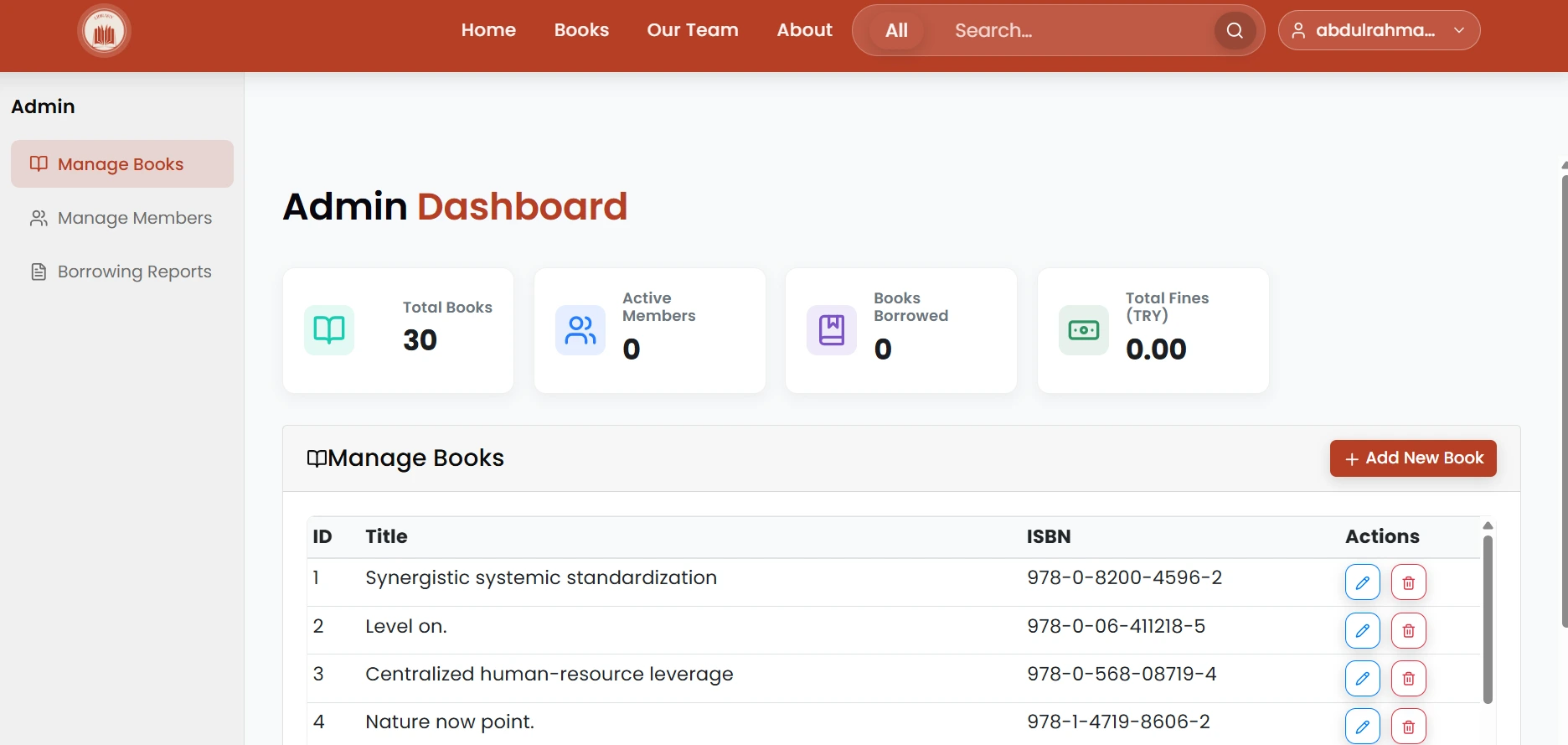Click the Books Borrowed bookmark icon
The height and width of the screenshot is (745, 1568).
pyautogui.click(x=832, y=330)
